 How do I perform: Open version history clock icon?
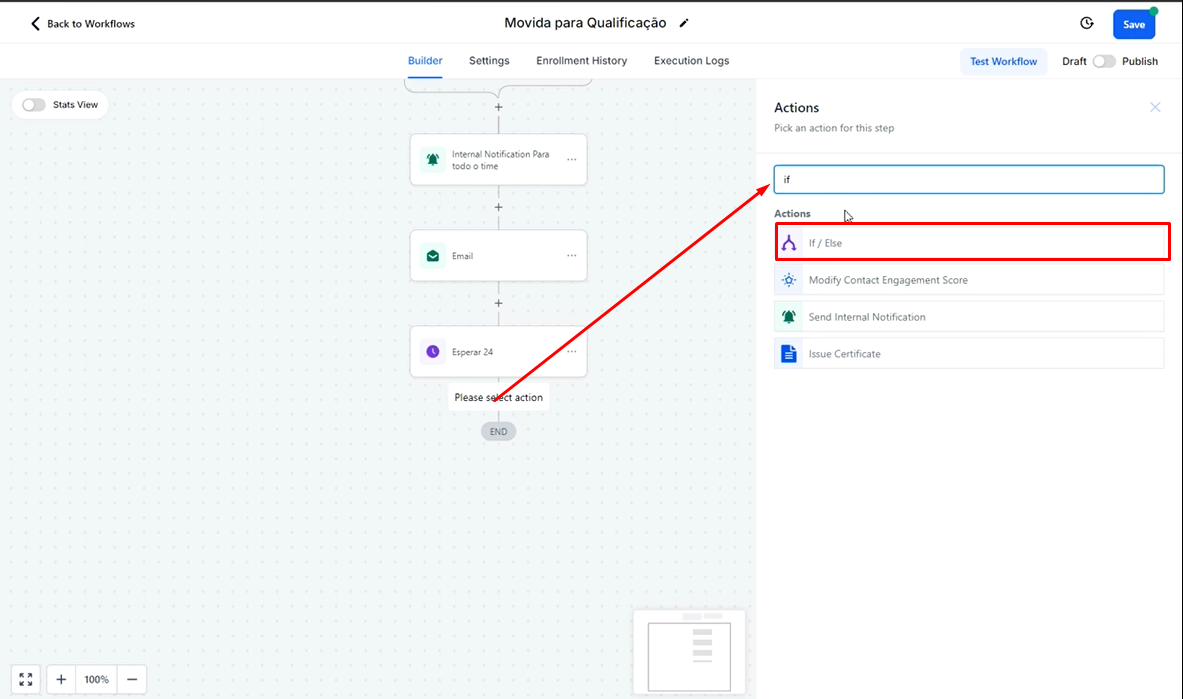1087,24
